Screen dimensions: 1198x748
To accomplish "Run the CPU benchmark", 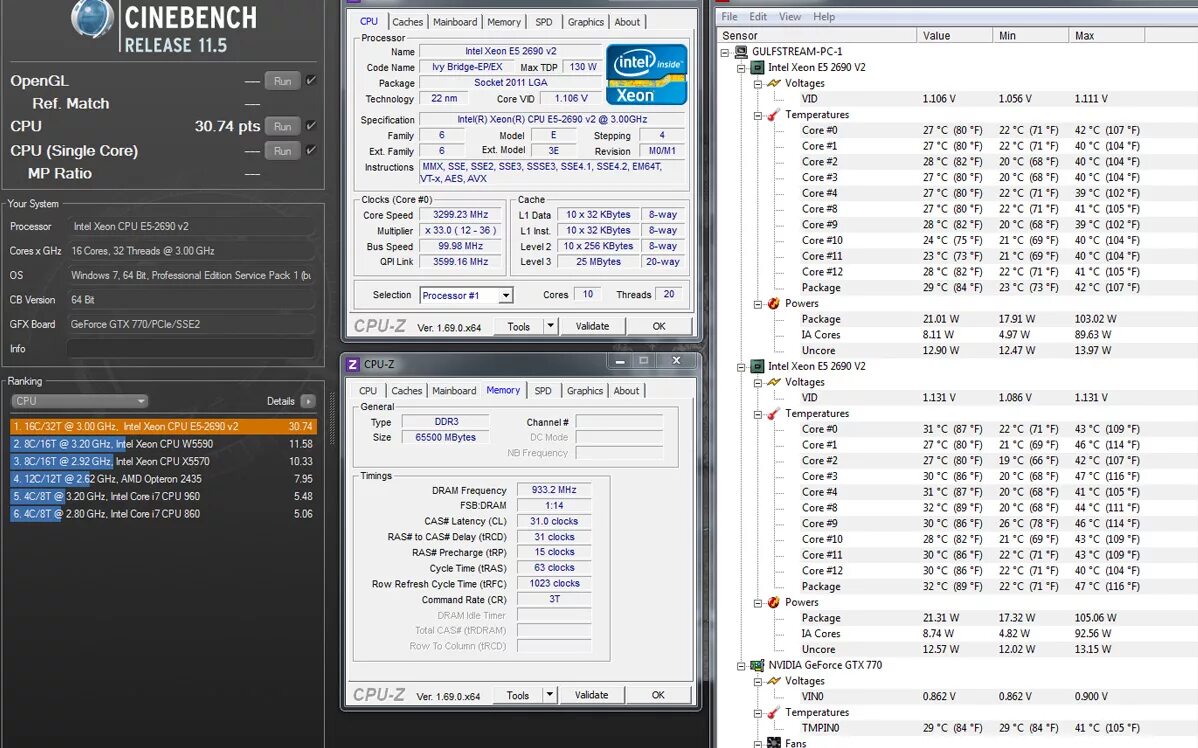I will tap(282, 127).
